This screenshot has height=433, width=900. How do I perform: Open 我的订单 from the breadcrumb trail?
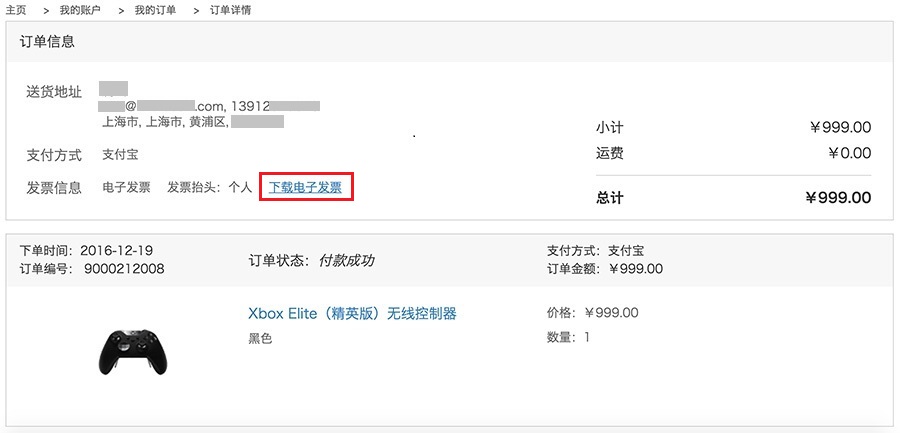coord(154,10)
